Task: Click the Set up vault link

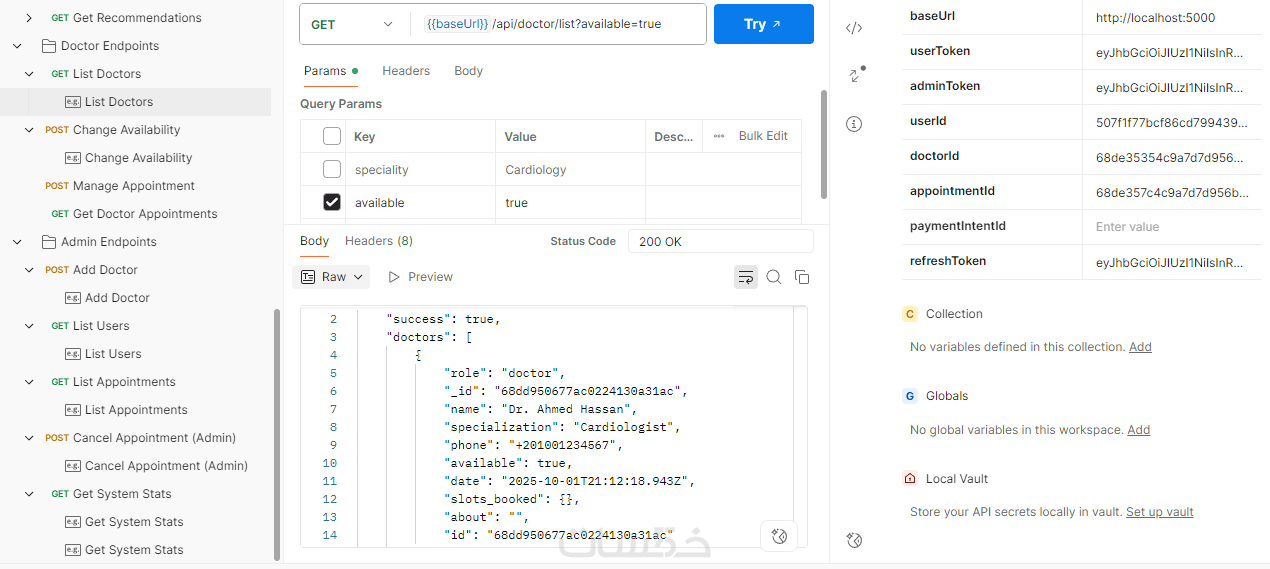Action: tap(1159, 512)
